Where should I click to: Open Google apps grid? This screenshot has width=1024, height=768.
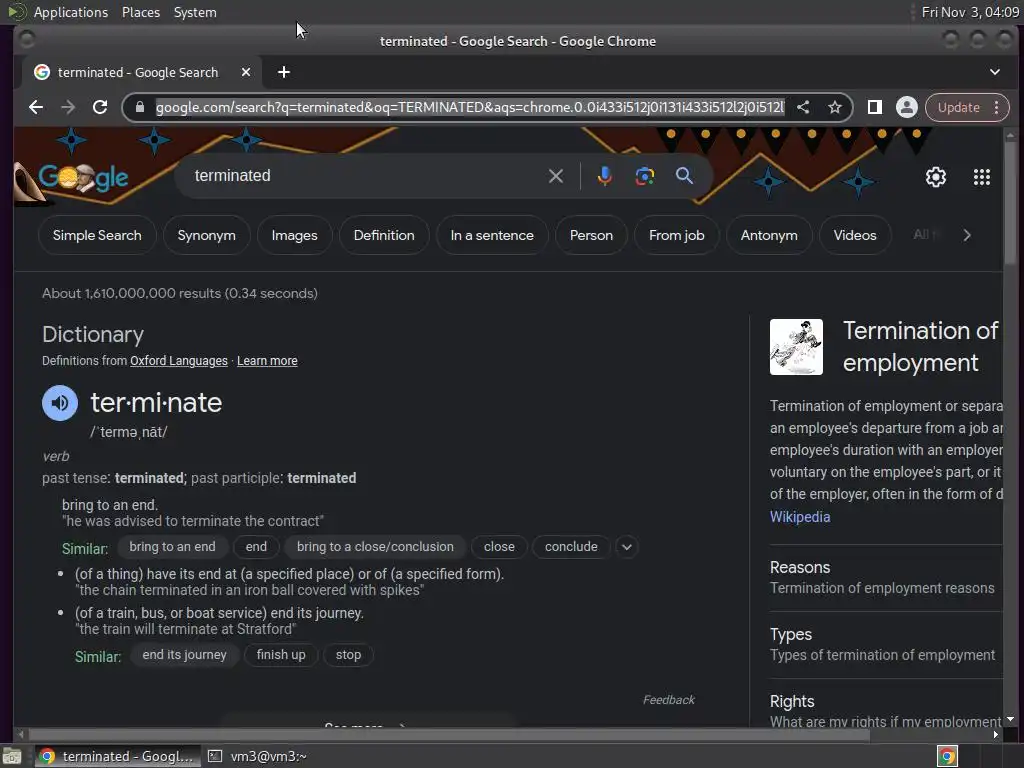click(982, 177)
